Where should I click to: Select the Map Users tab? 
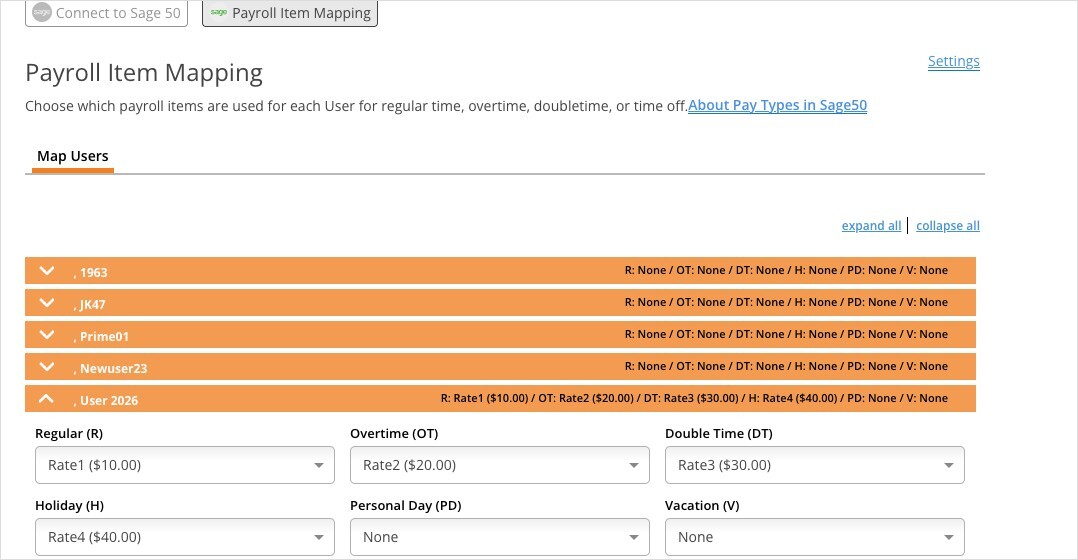(73, 157)
